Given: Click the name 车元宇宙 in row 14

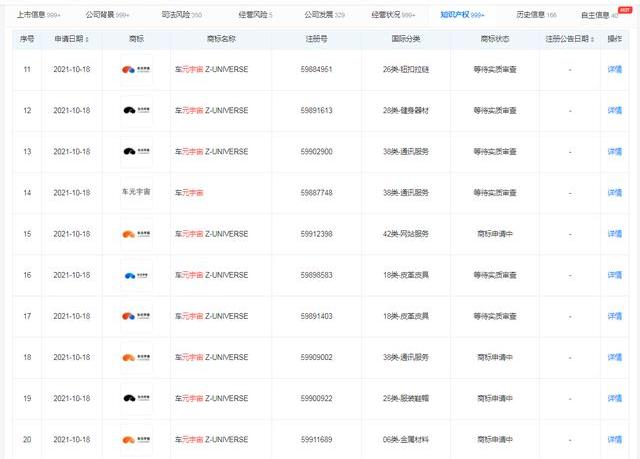Looking at the screenshot, I should point(189,193).
